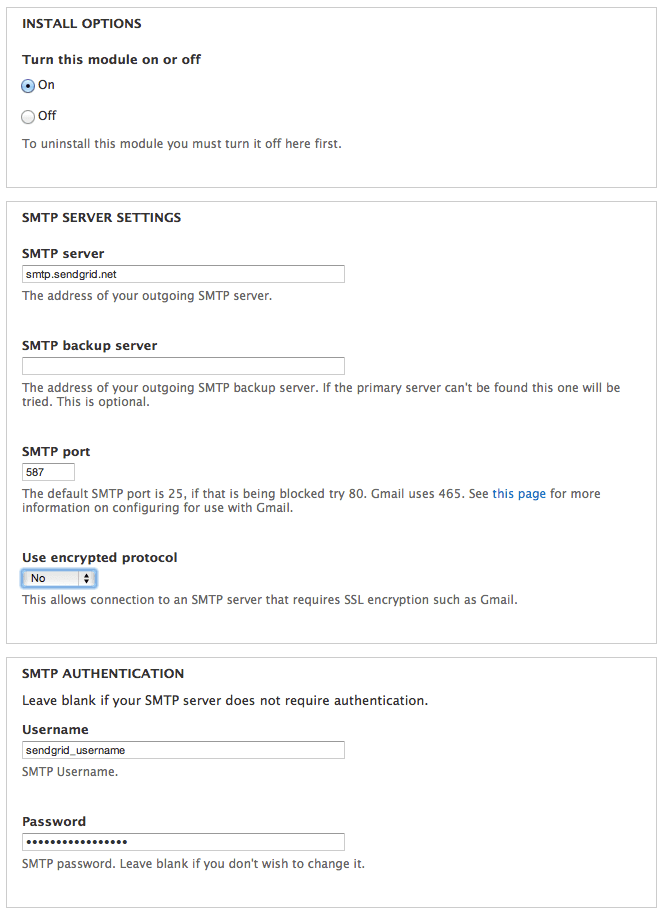This screenshot has height=914, width=665.
Task: Focus the masked password input
Action: click(x=183, y=841)
